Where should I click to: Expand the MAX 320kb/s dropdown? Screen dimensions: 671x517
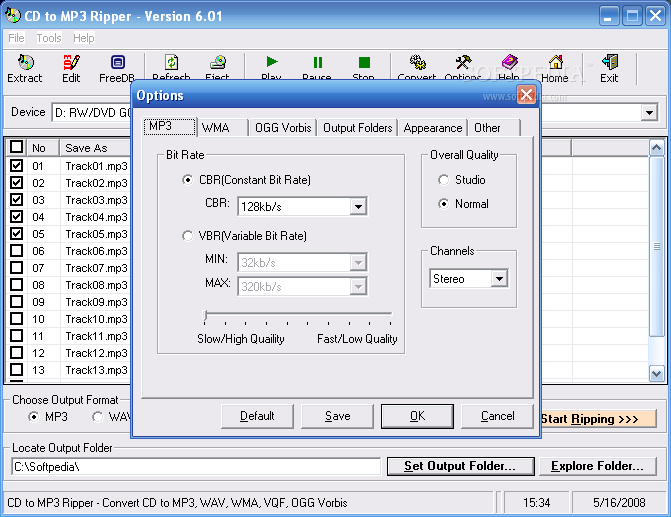pos(358,286)
